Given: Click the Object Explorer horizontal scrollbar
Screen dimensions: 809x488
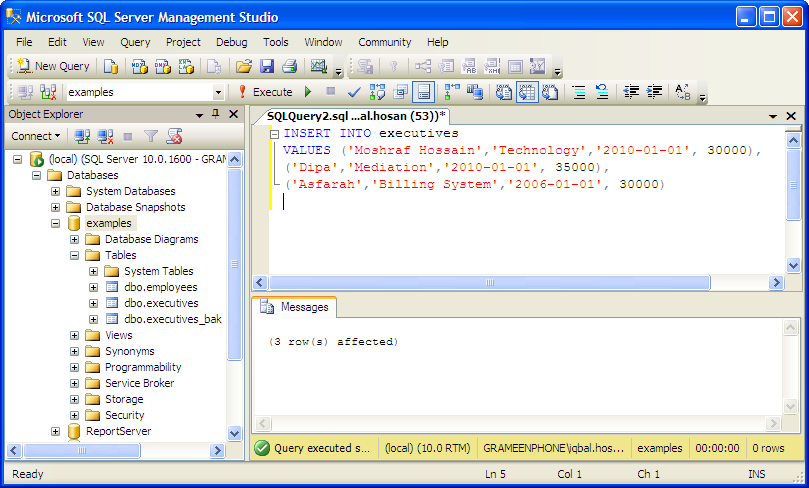Looking at the screenshot, I should click(x=82, y=450).
